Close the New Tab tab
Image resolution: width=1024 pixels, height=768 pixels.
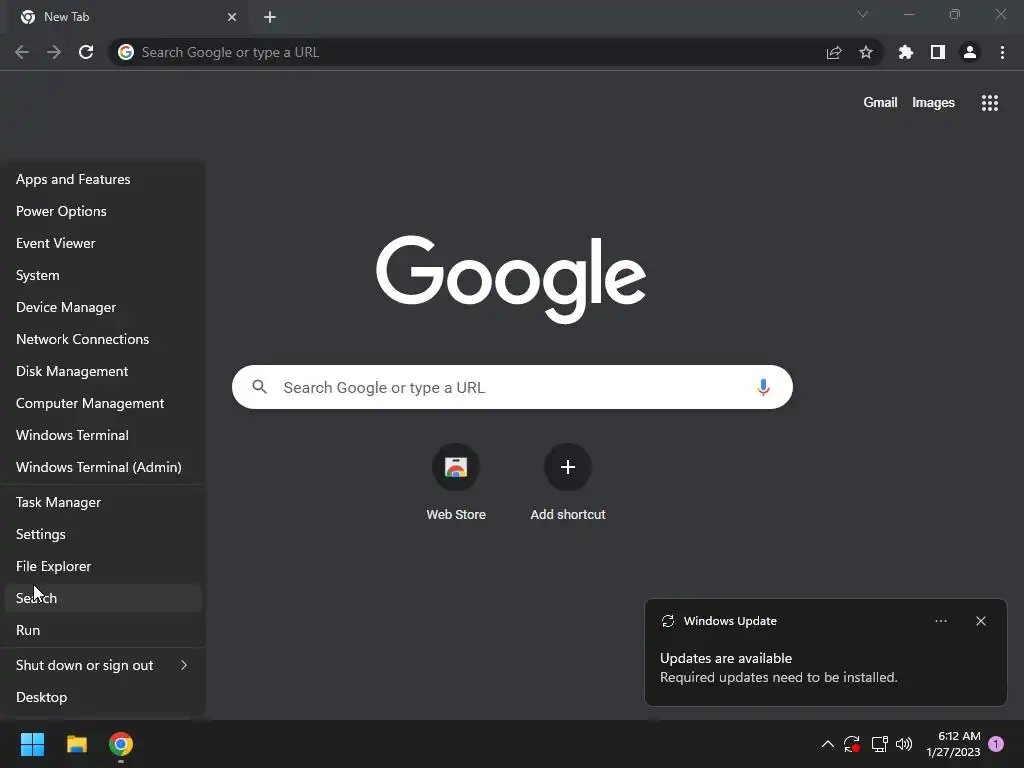(232, 17)
